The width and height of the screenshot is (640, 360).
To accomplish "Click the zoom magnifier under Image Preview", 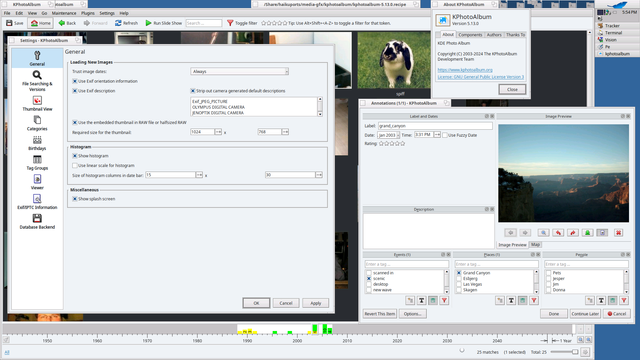I will (x=544, y=233).
